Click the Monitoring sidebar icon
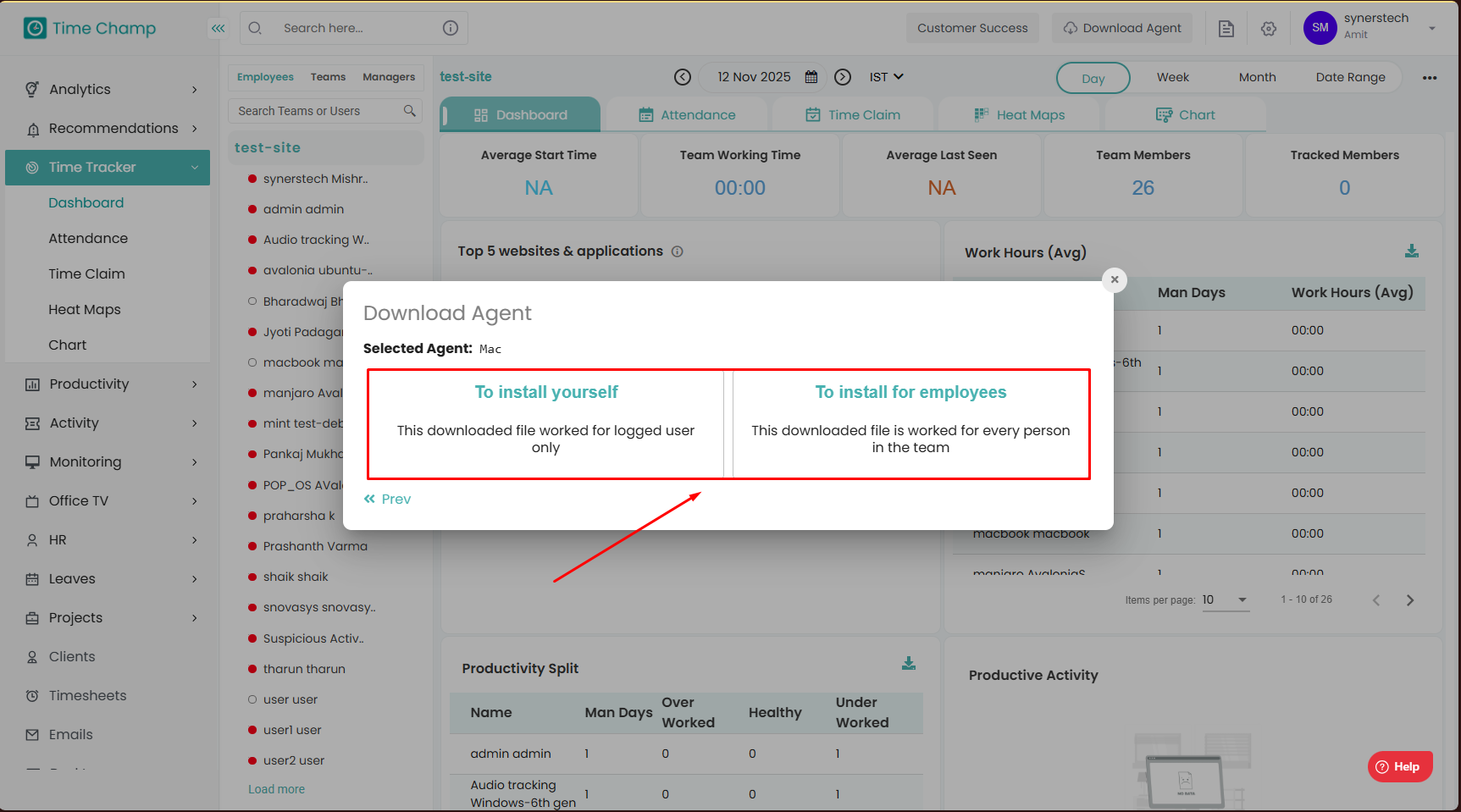Viewport: 1461px width, 812px height. point(32,462)
